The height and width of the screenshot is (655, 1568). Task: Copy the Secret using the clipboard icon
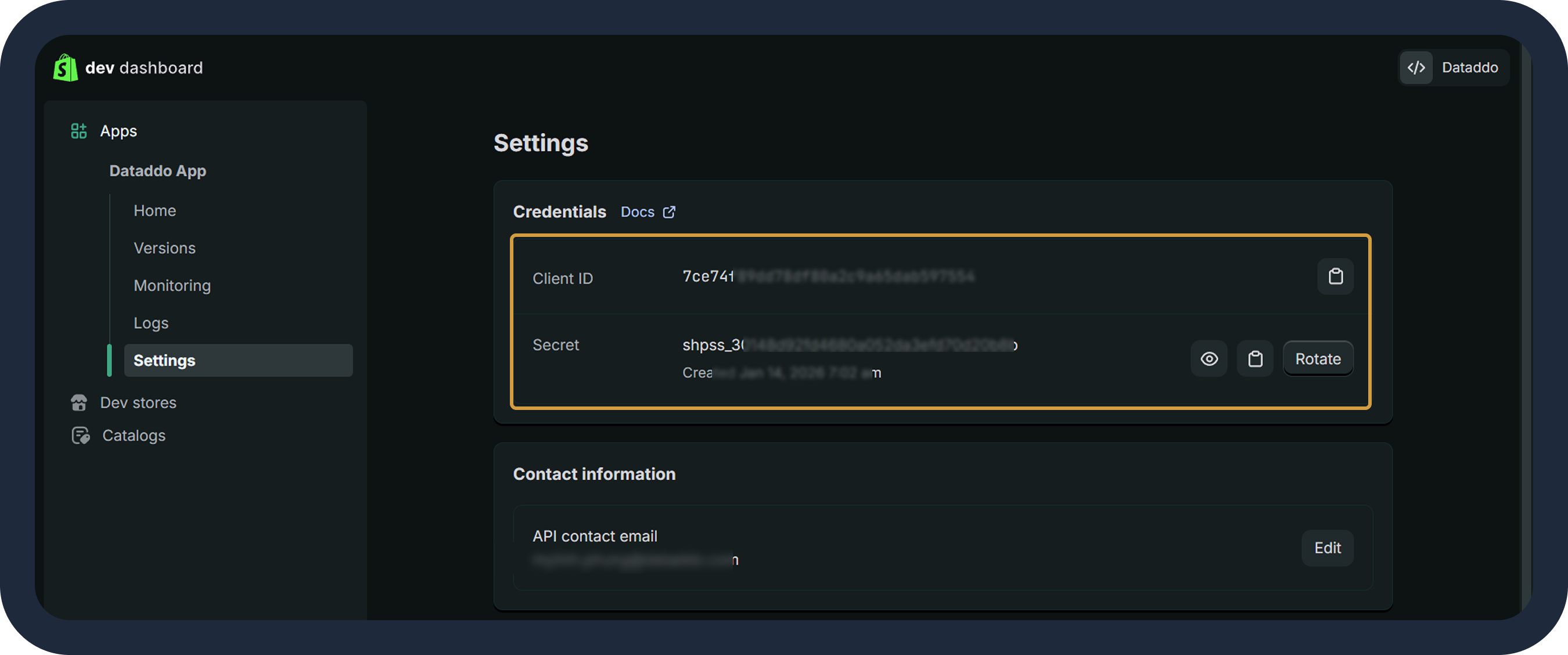click(1255, 358)
